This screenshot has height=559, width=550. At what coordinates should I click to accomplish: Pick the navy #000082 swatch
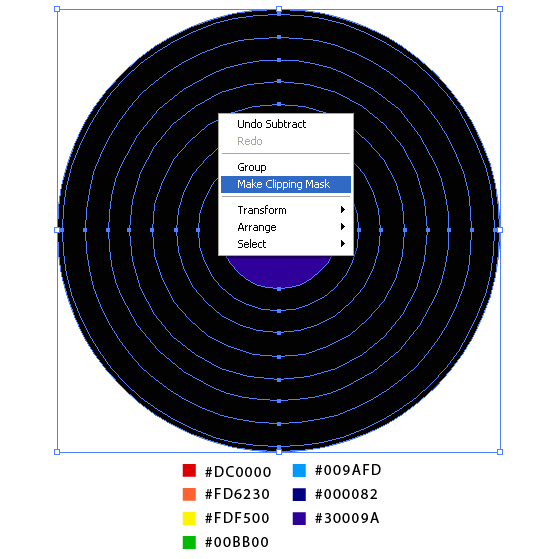tap(299, 494)
